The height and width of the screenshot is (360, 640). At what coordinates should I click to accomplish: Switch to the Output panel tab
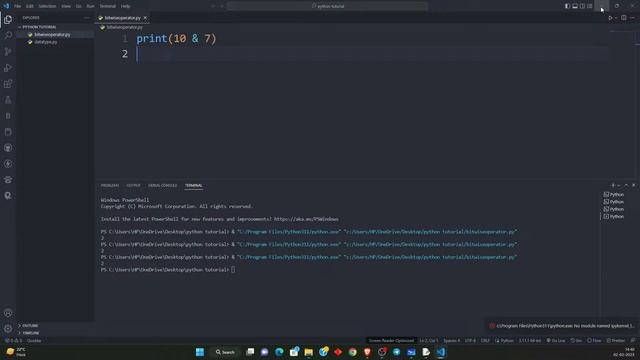133,185
